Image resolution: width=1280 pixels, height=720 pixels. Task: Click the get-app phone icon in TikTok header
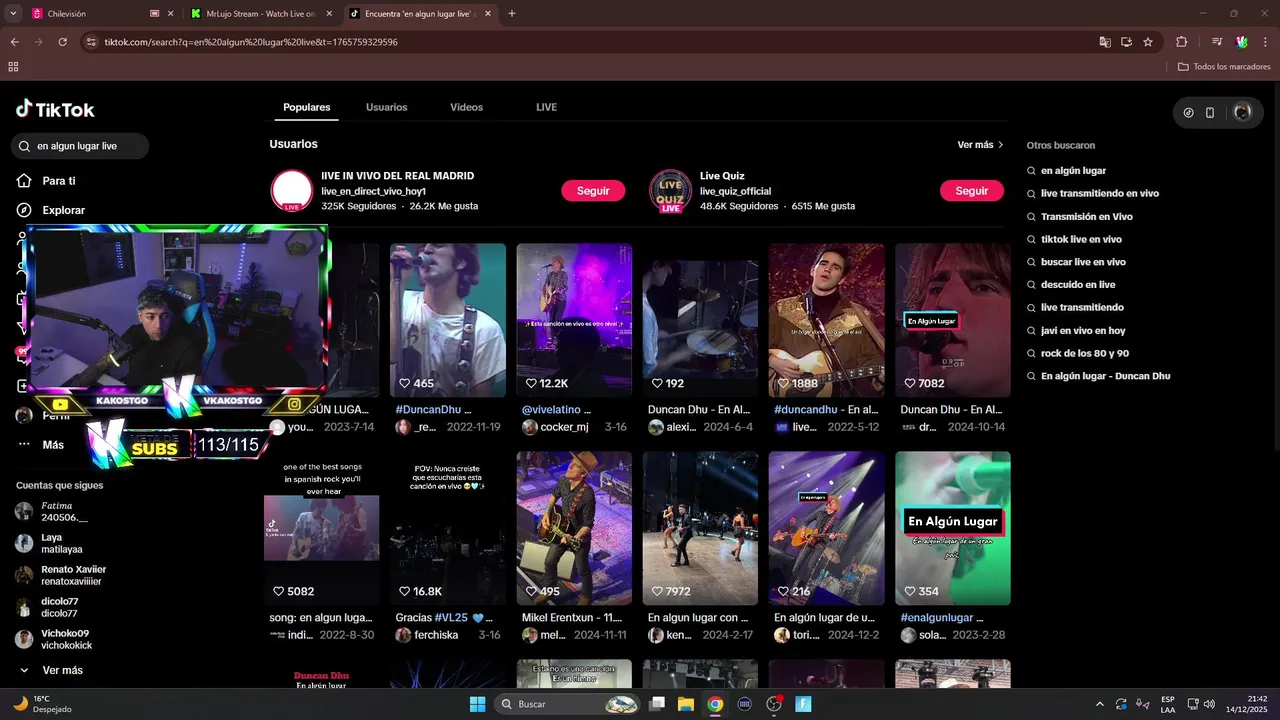tap(1210, 113)
